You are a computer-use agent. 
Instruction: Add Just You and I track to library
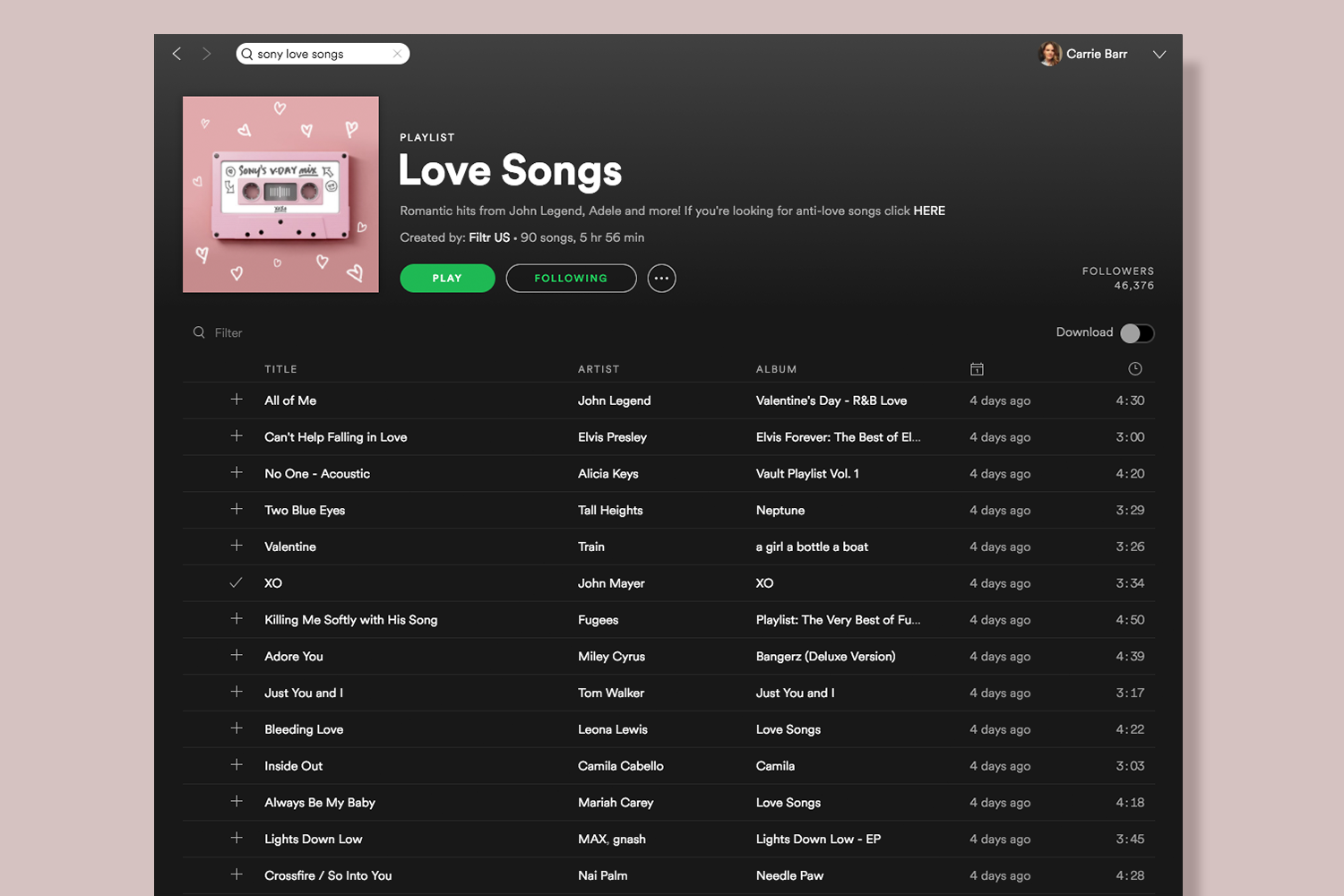coord(237,692)
